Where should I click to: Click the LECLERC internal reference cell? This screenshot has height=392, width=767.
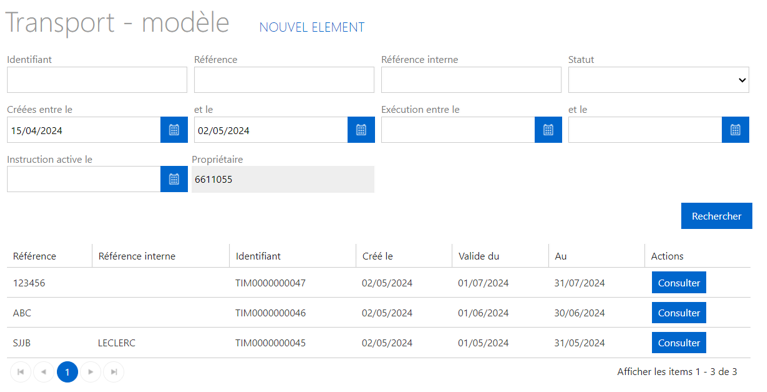116,343
